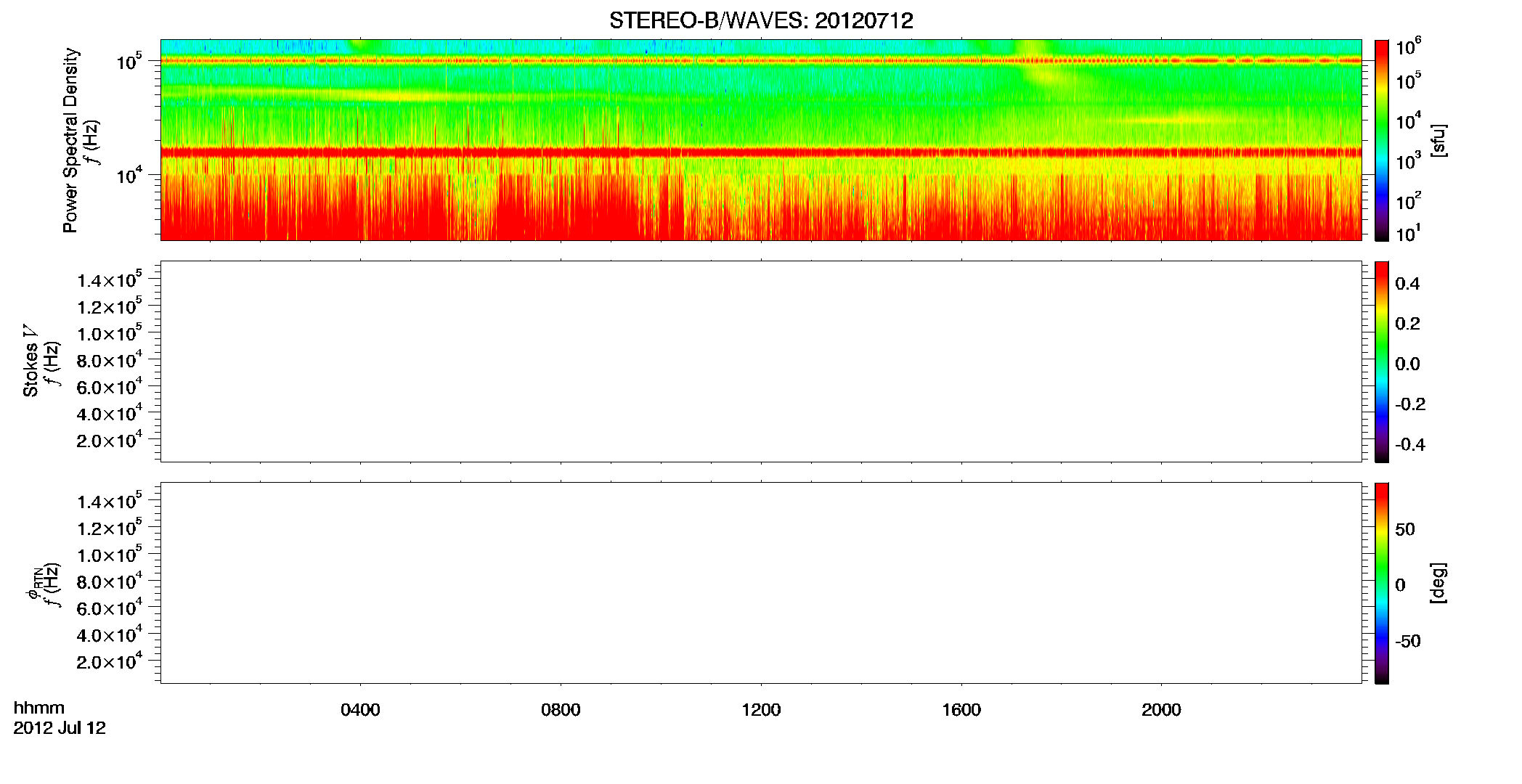Click the 0400 time axis label

point(360,710)
